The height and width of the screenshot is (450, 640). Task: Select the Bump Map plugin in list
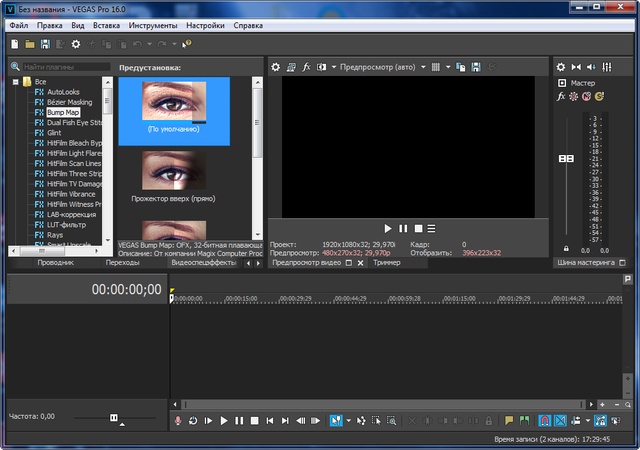(63, 112)
